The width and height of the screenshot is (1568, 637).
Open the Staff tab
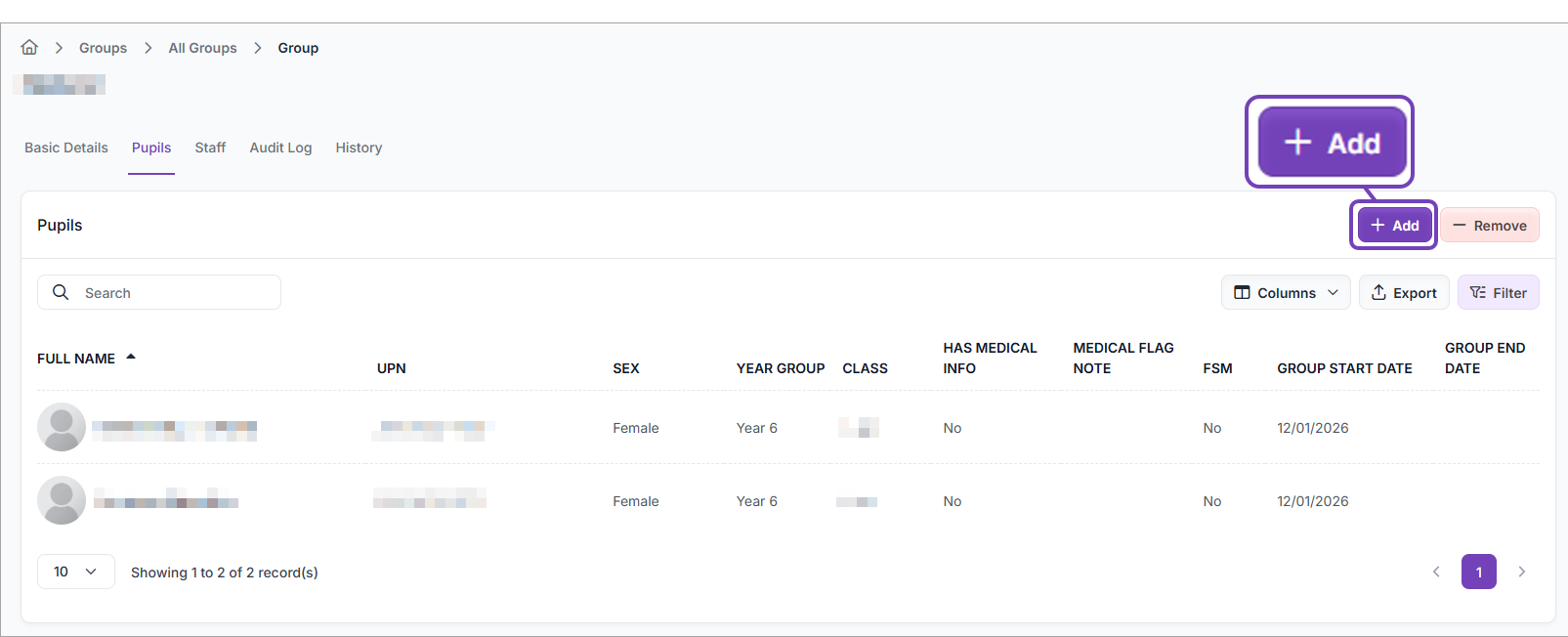210,148
